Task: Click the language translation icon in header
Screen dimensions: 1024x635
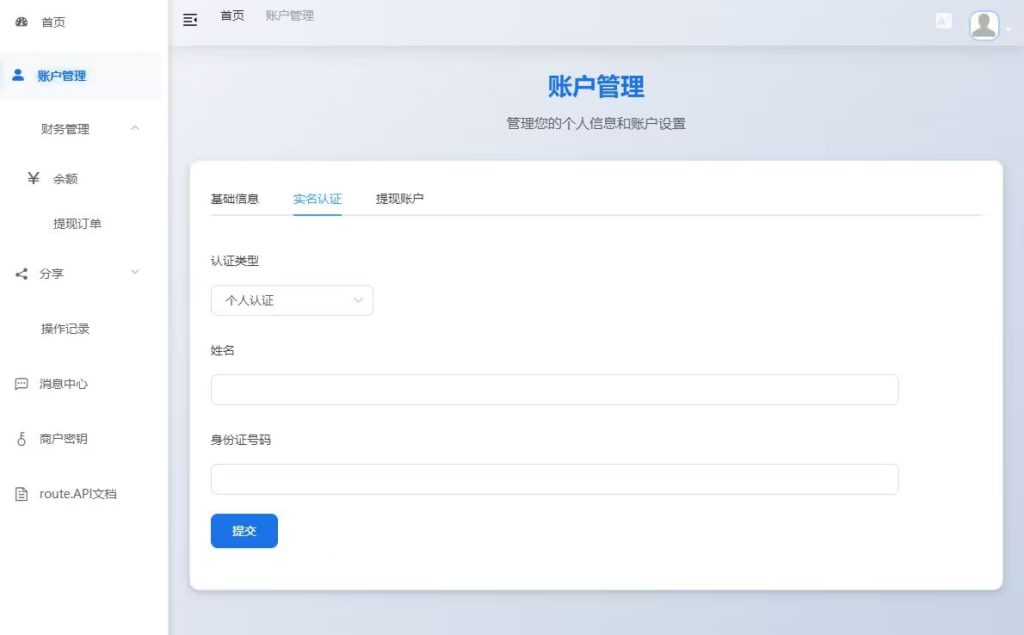Action: coord(943,21)
